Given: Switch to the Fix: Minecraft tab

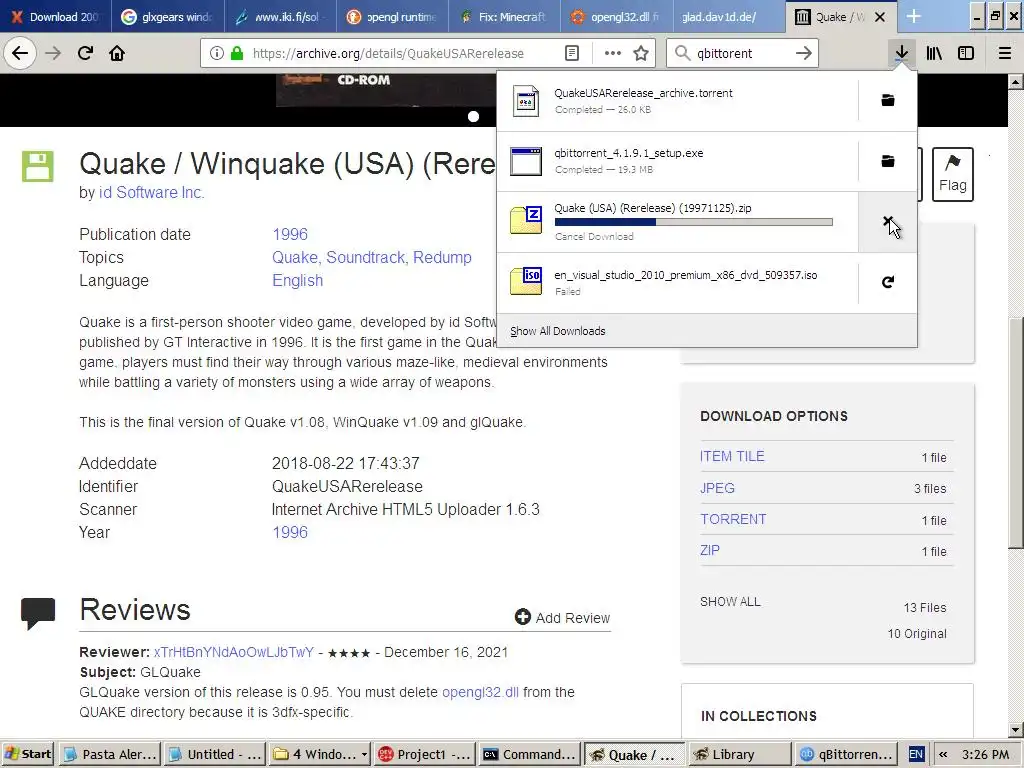Looking at the screenshot, I should point(504,16).
